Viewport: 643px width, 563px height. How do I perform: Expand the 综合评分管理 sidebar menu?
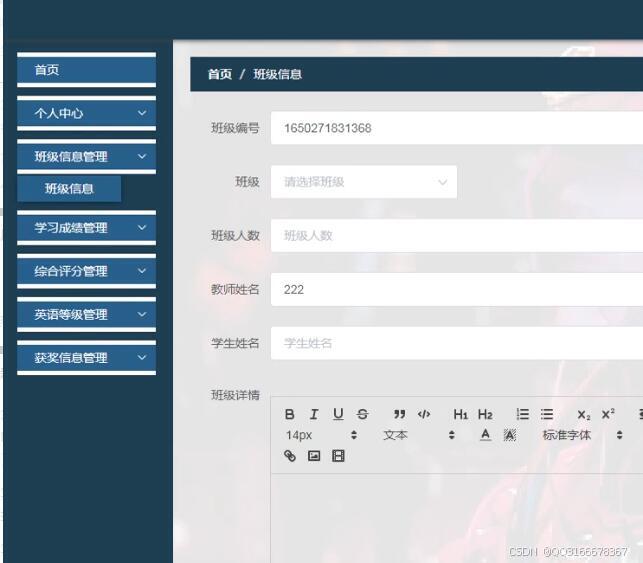coord(87,271)
